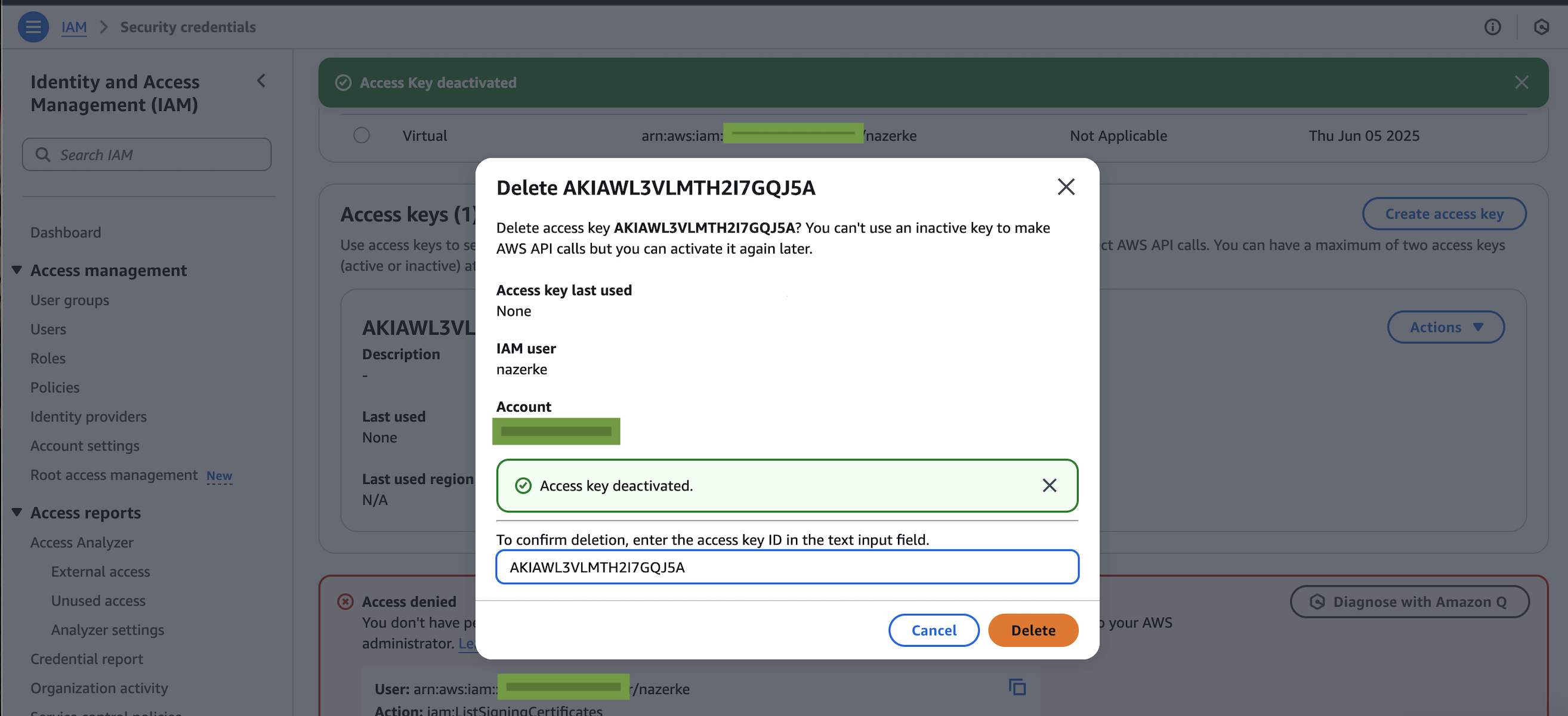Click the 'Security credentials' breadcrumb text
1568x716 pixels.
187,27
